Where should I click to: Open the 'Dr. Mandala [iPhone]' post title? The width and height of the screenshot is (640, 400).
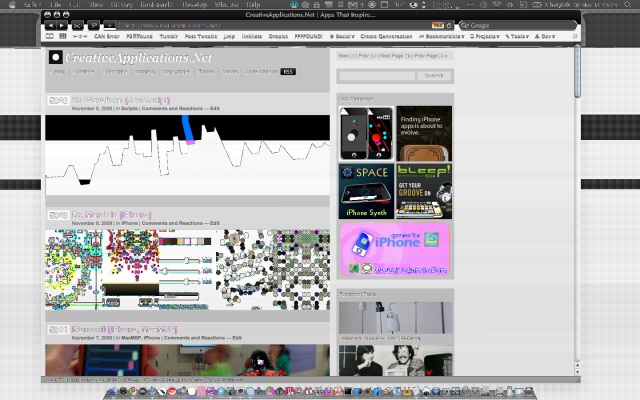[111, 215]
